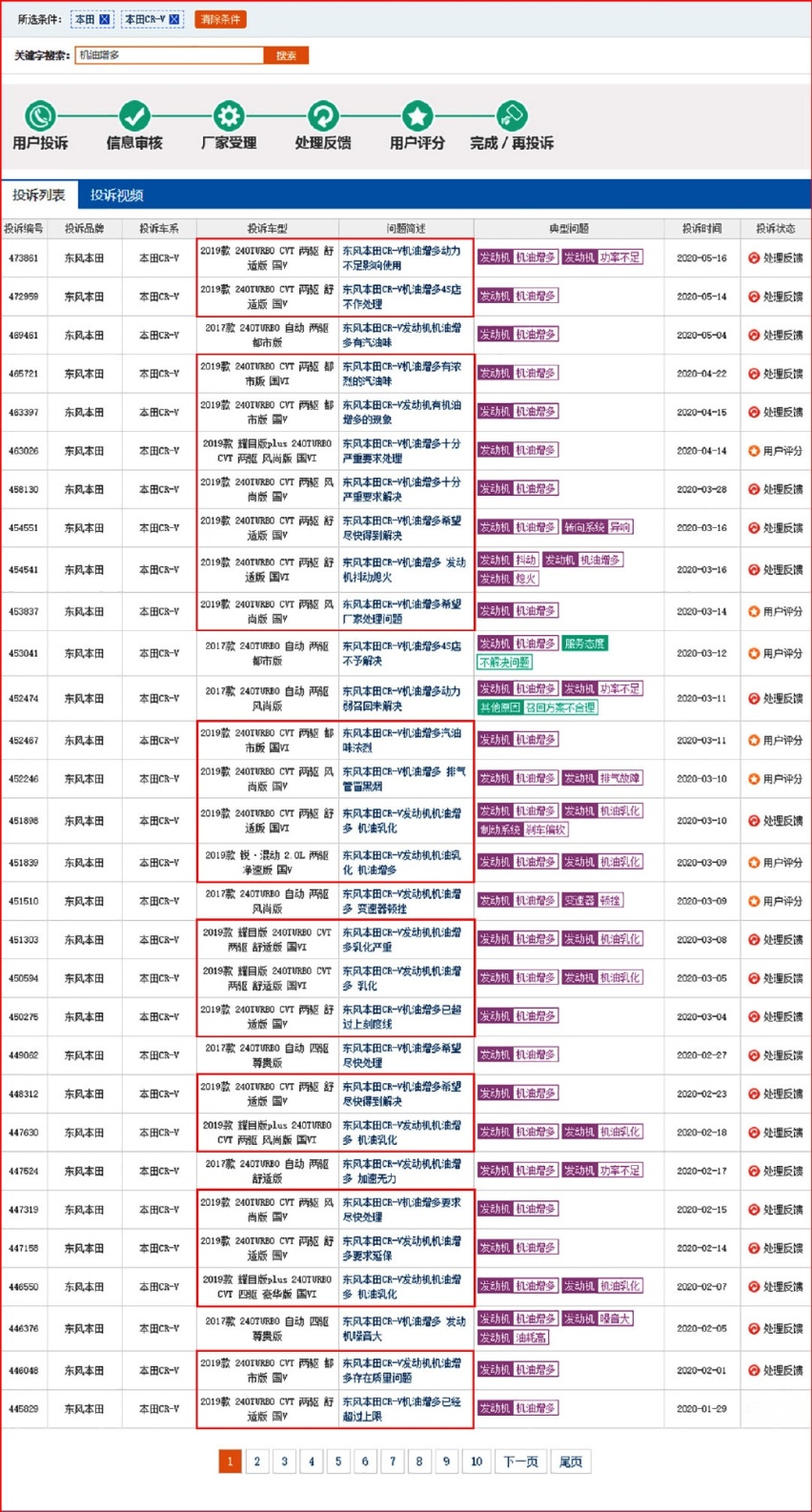This screenshot has width=812, height=1512.
Task: Click the status icon for complaint 451510
Action: pyautogui.click(x=754, y=901)
